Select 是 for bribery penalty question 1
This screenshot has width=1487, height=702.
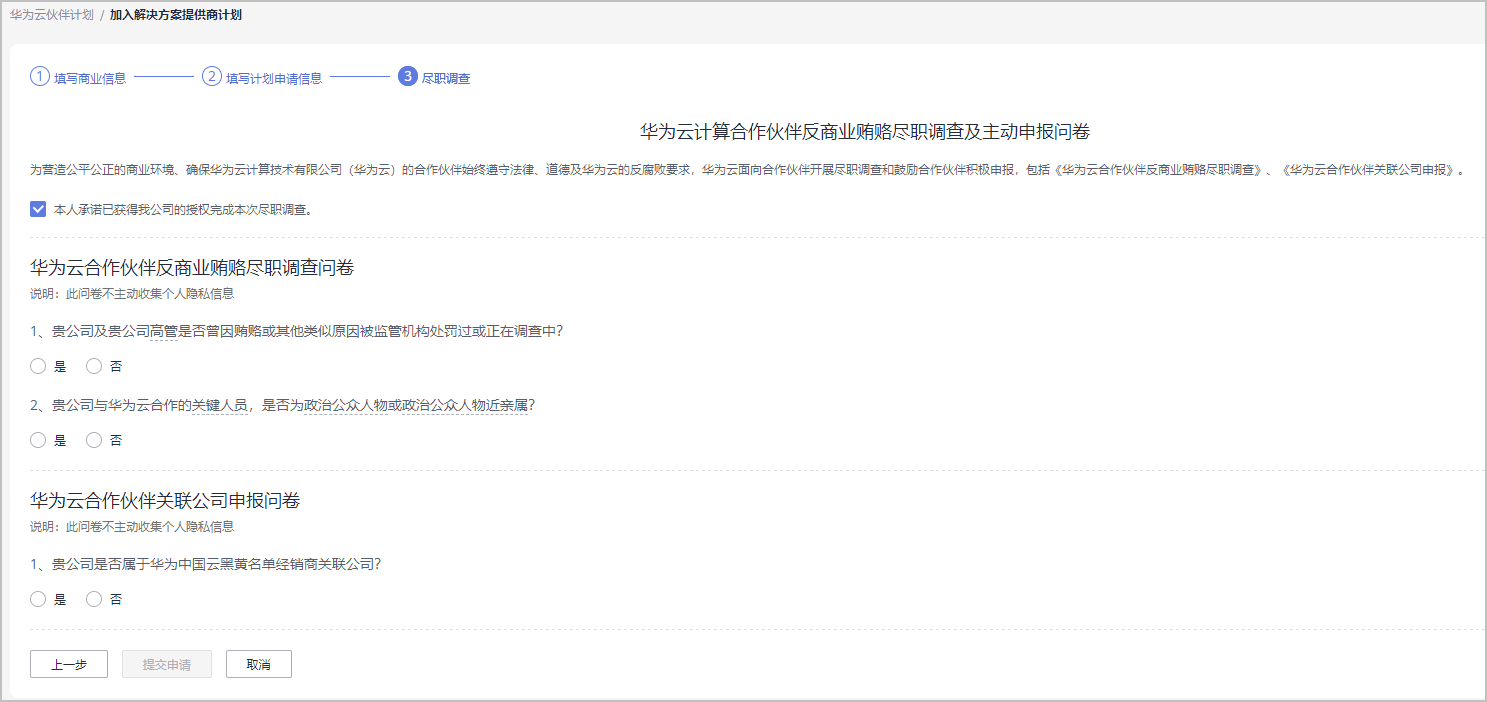[39, 366]
